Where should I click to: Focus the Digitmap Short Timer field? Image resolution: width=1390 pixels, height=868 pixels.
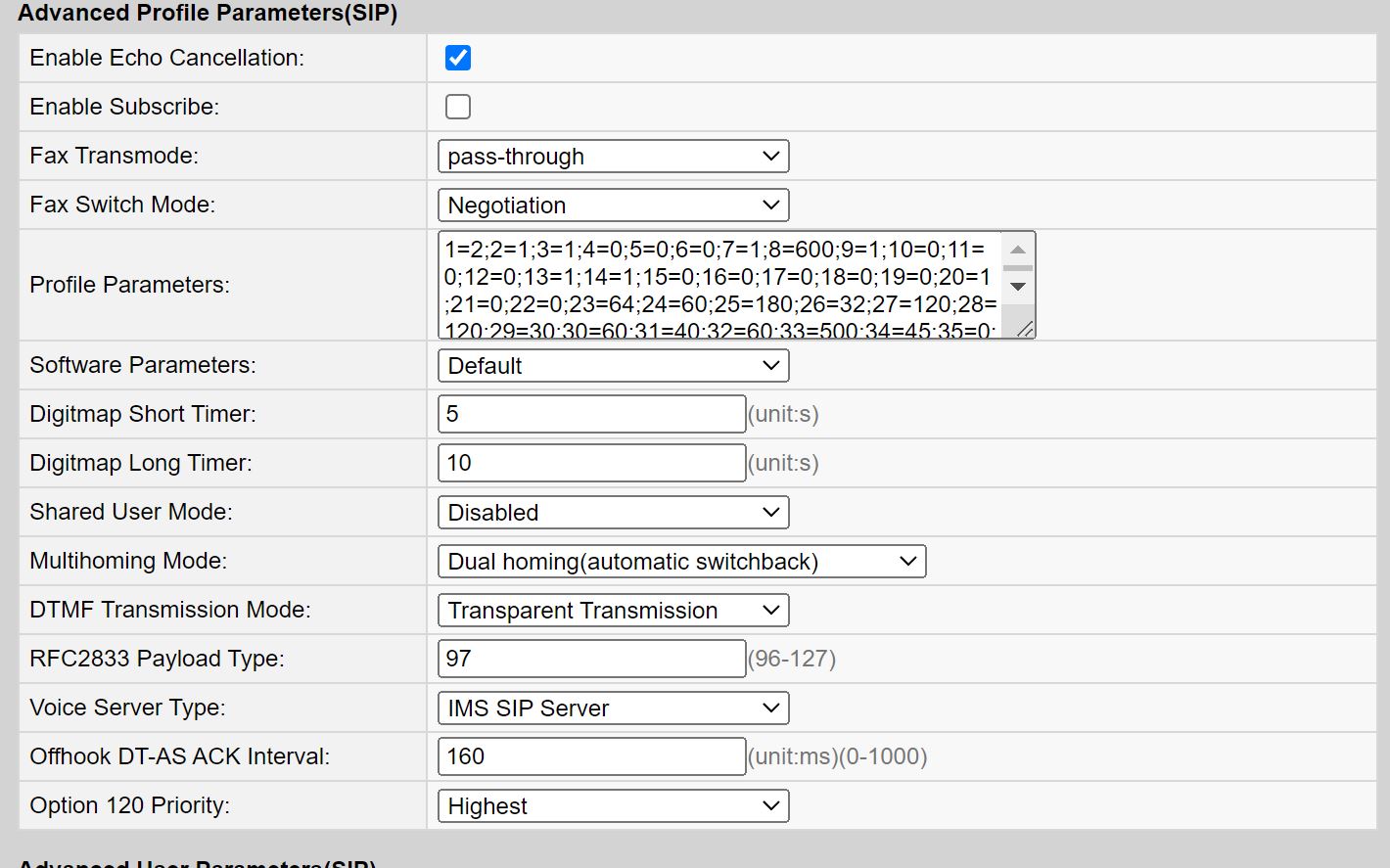coord(591,414)
